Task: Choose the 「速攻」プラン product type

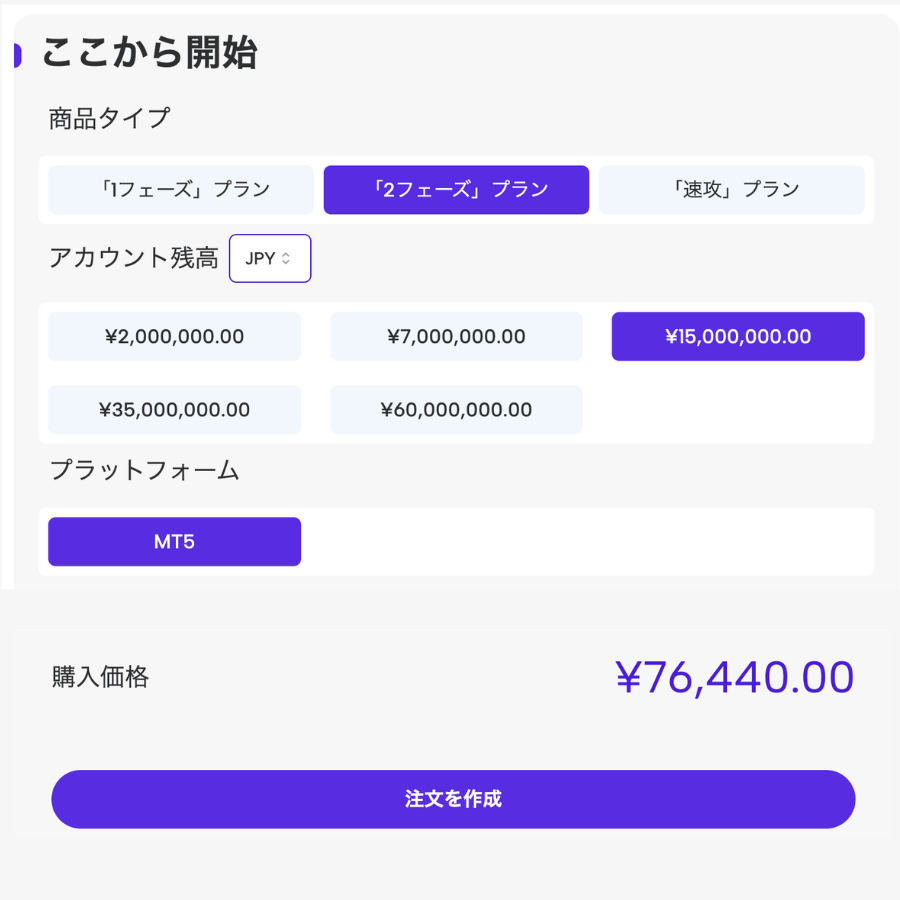Action: [731, 190]
